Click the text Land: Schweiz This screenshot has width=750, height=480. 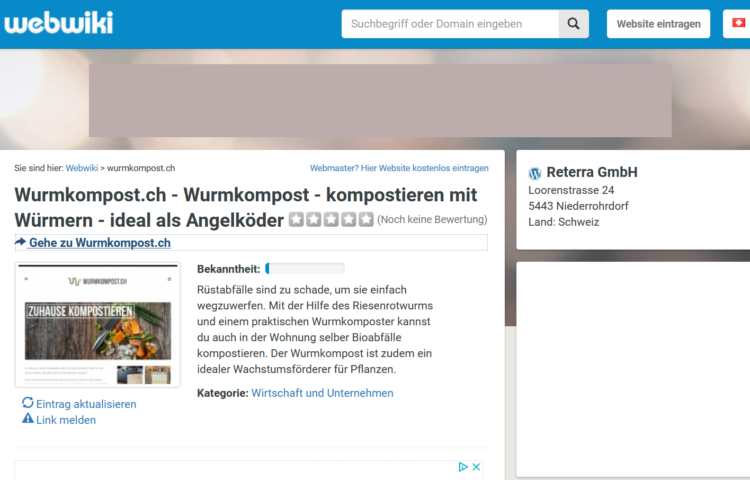pyautogui.click(x=563, y=222)
